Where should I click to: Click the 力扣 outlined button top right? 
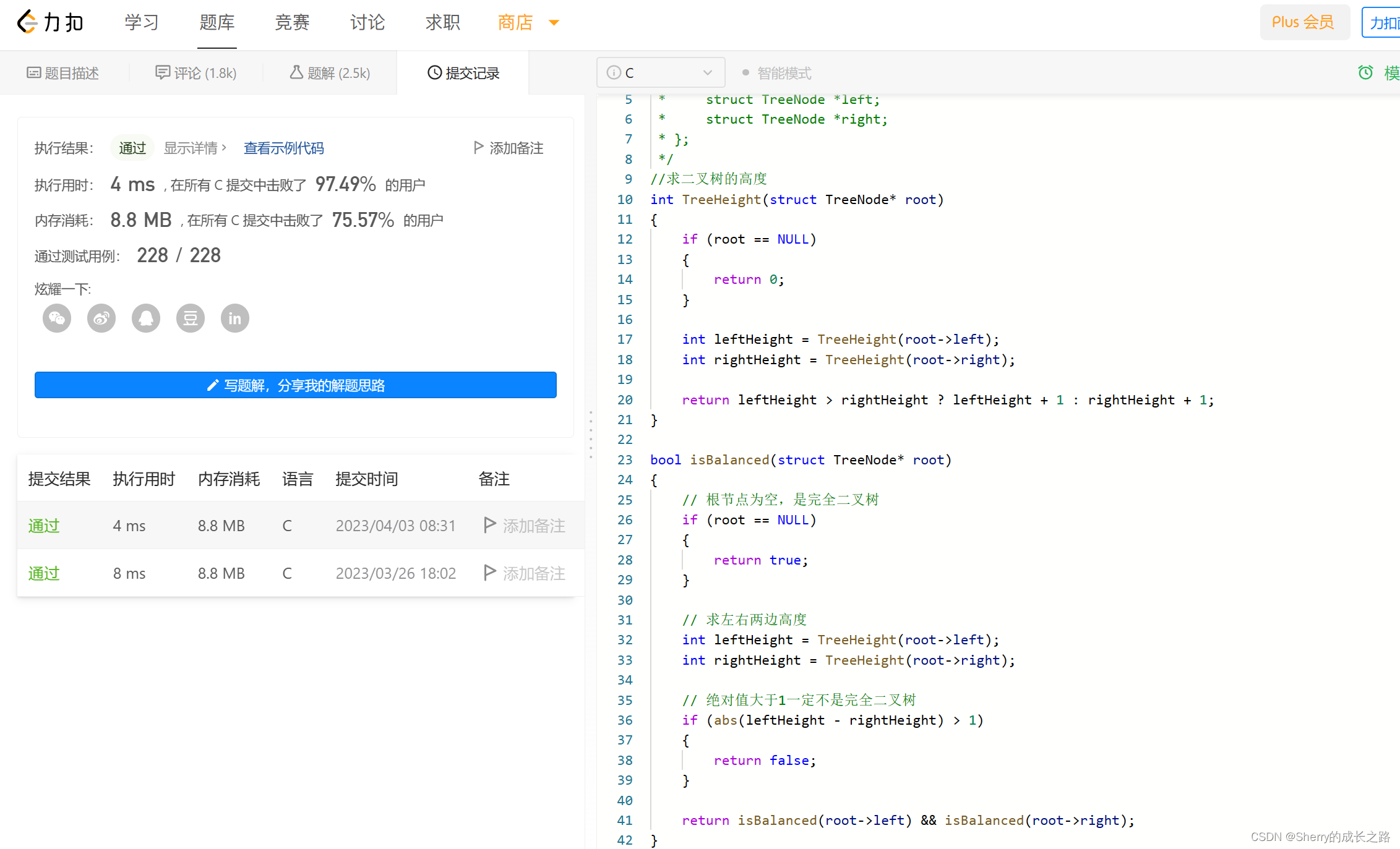tap(1381, 23)
